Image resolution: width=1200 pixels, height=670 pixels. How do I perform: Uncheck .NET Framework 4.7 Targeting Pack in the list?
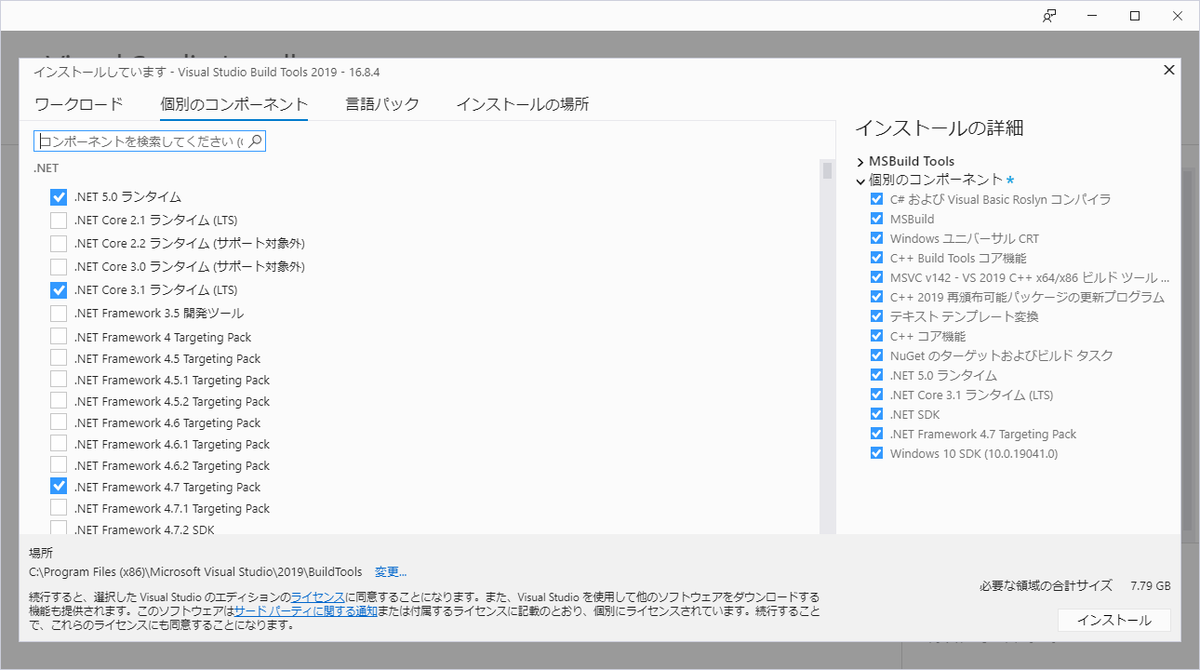(58, 487)
